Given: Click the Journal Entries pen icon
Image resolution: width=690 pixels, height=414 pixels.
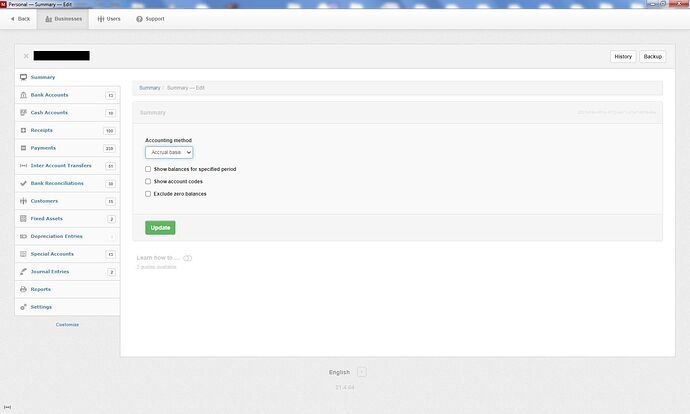Looking at the screenshot, I should tap(23, 271).
